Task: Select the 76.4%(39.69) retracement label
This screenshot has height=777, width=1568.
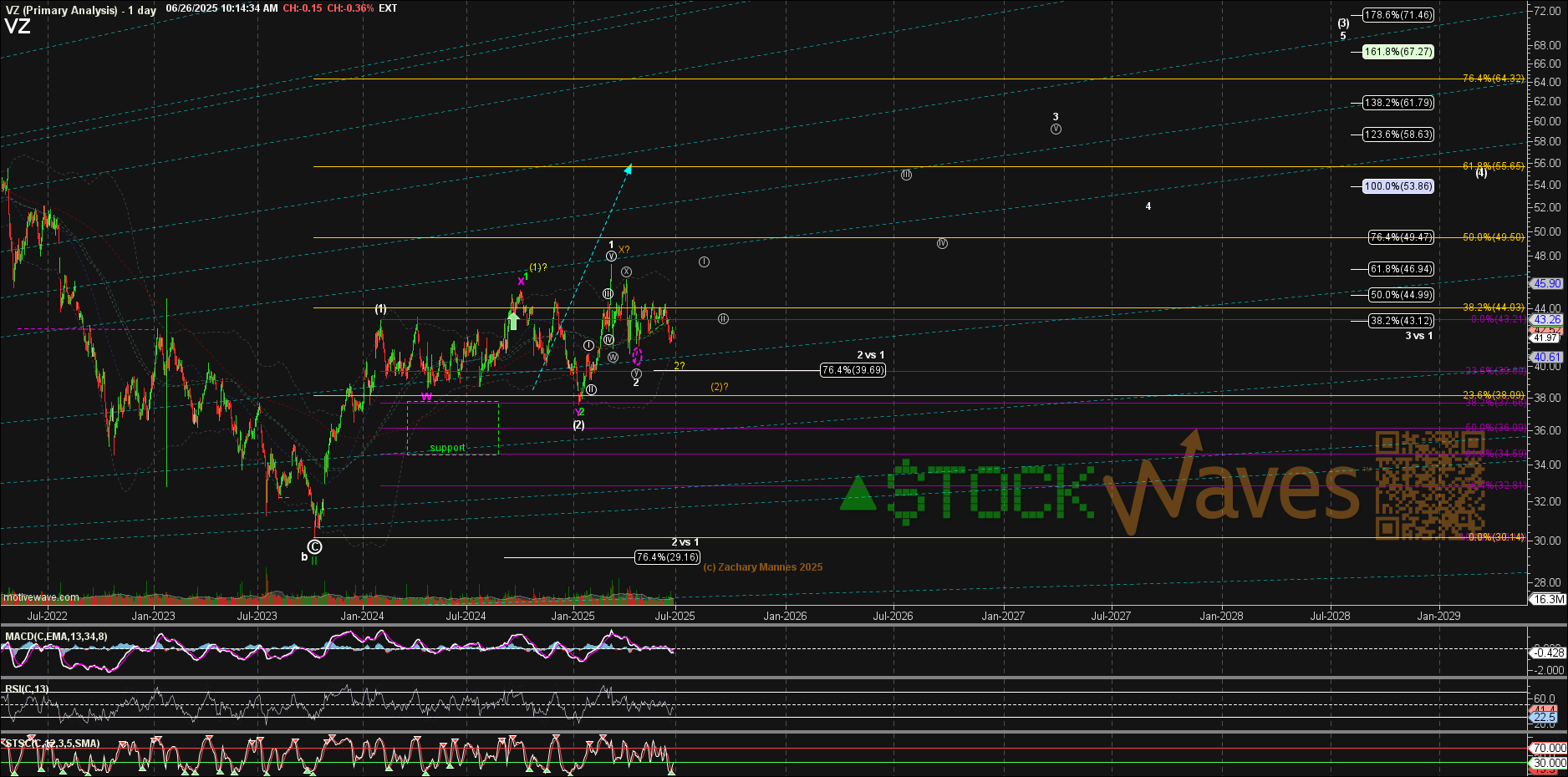Action: (853, 370)
